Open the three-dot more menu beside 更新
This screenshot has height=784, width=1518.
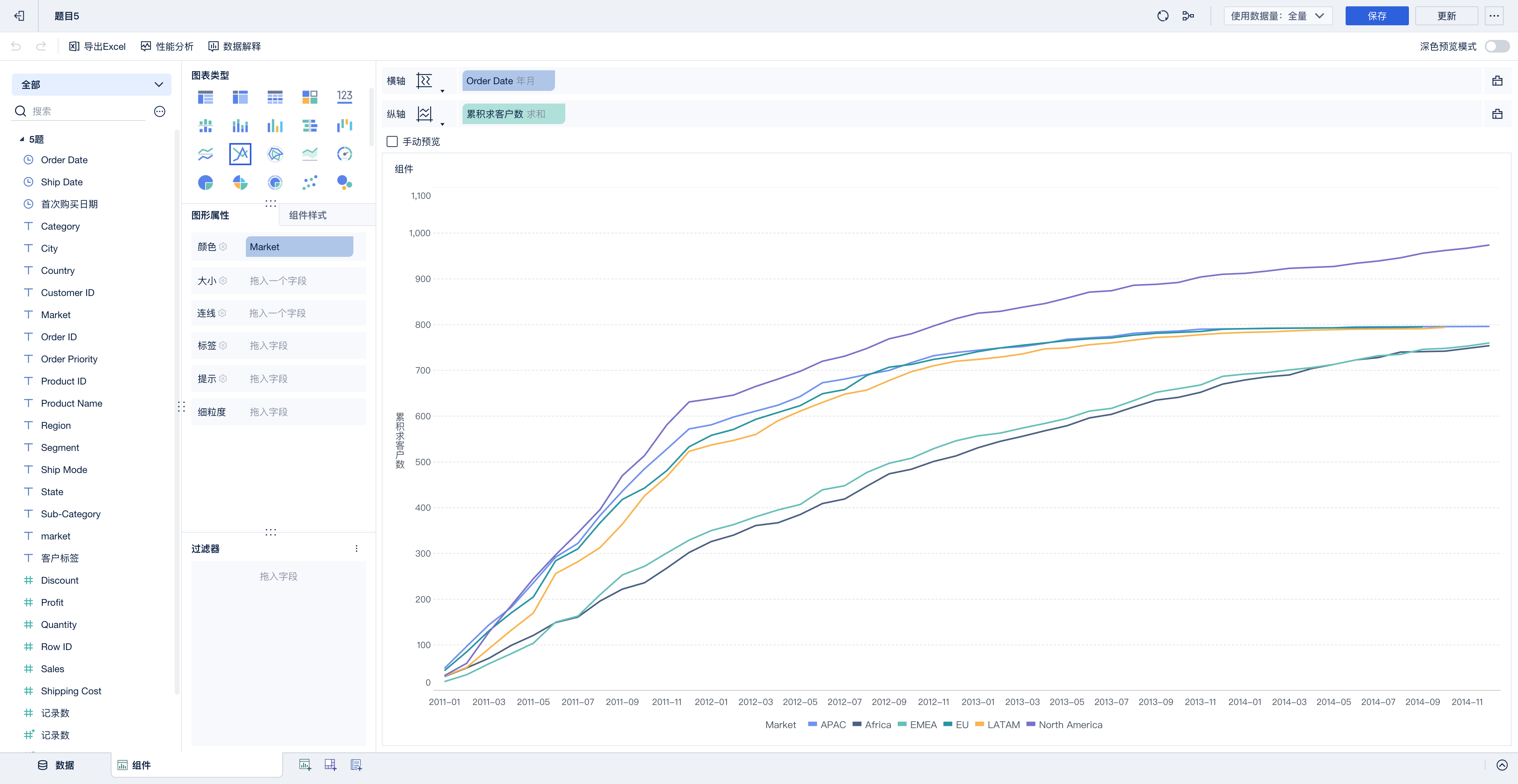1494,16
